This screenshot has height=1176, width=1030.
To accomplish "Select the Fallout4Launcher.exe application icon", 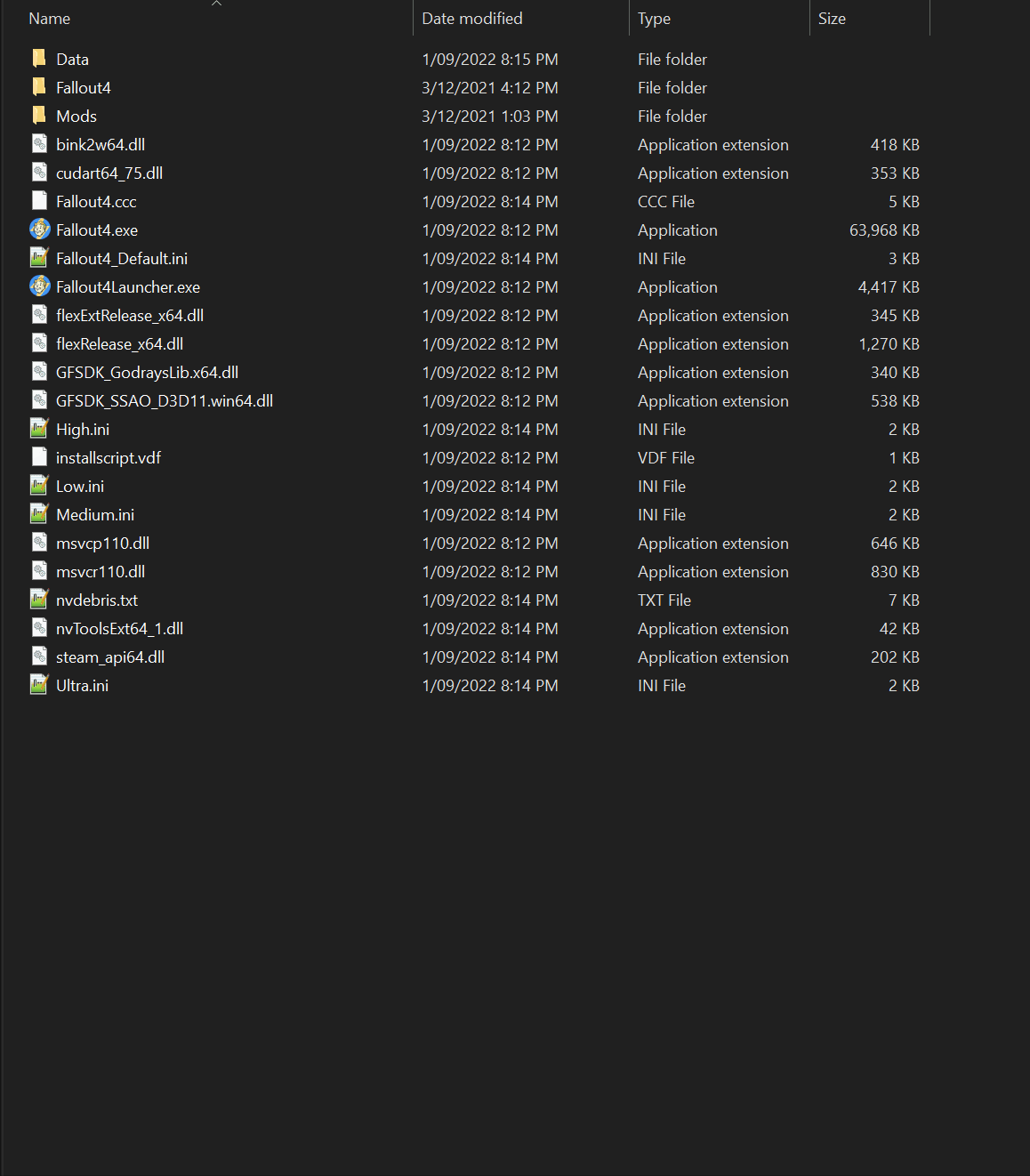I will (x=39, y=286).
